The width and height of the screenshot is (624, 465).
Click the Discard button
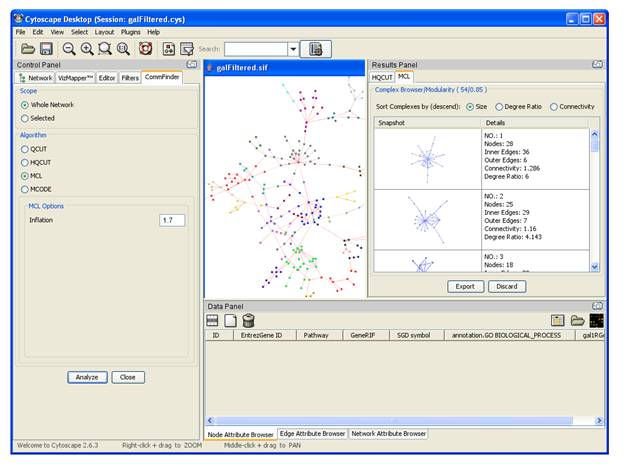507,287
